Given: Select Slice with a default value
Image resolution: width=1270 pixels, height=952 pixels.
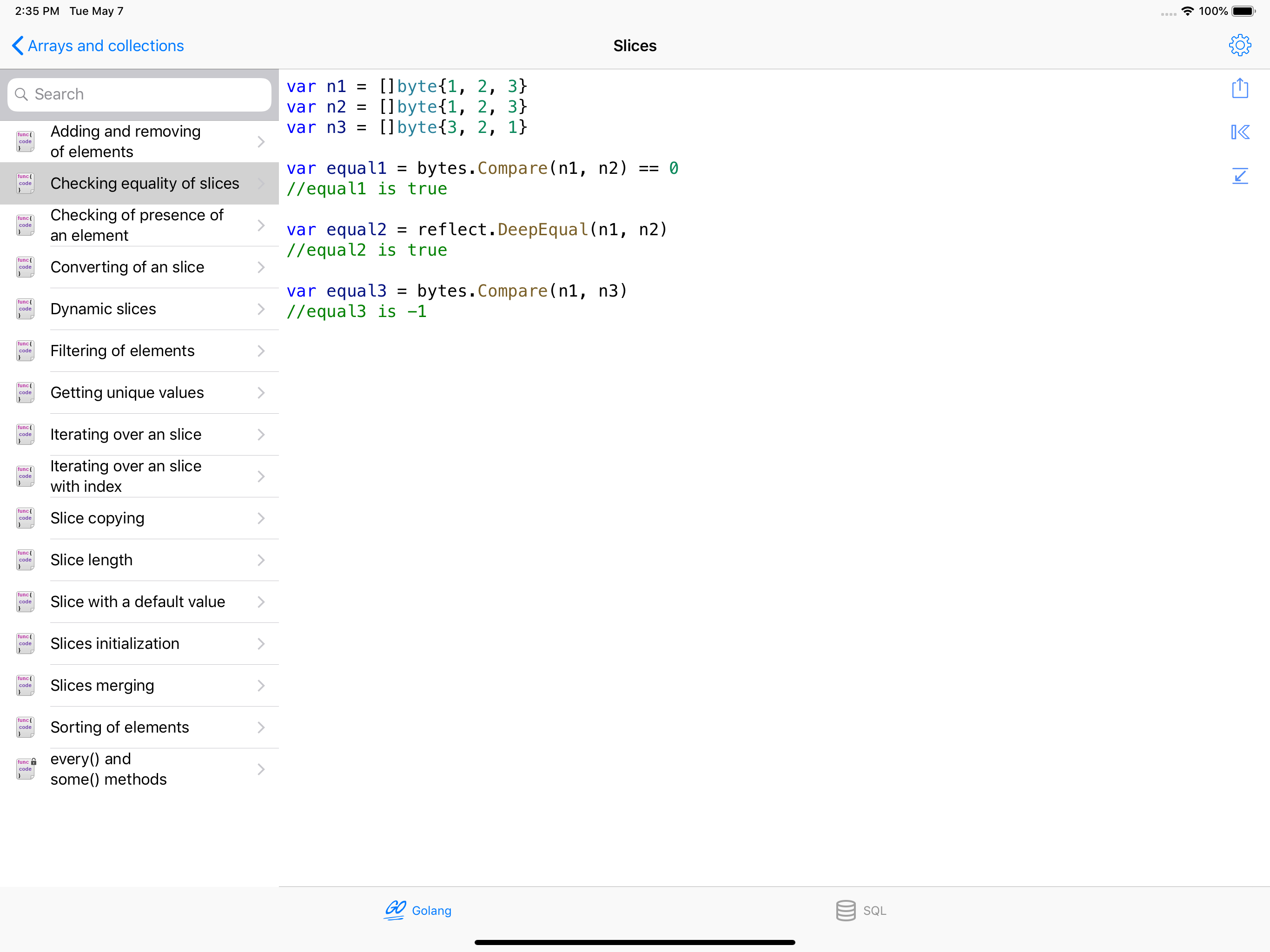Looking at the screenshot, I should pos(138,602).
